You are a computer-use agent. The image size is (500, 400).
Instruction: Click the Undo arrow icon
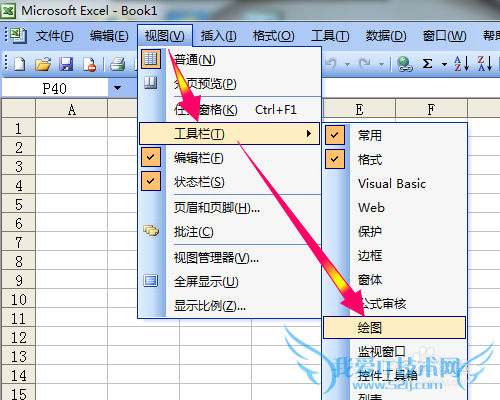[x=331, y=63]
